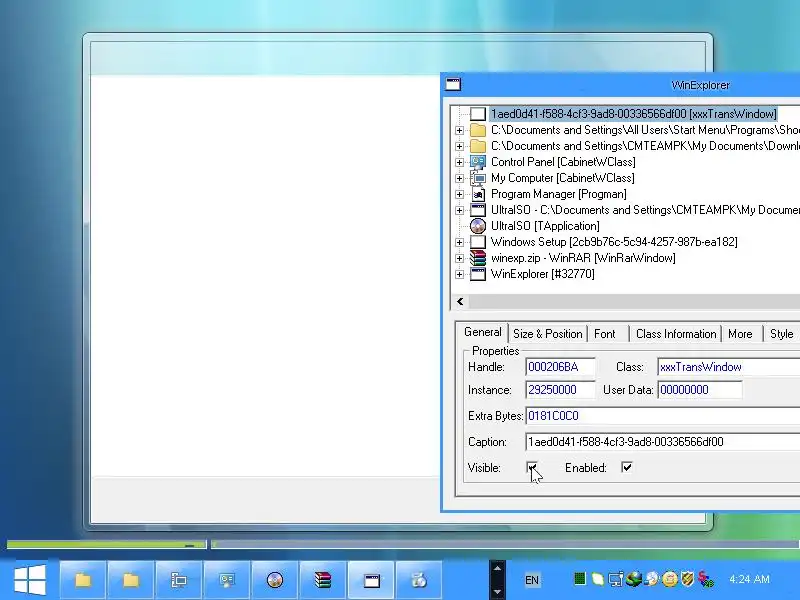The image size is (800, 600).
Task: Click the 4:24 AM clock
Action: click(x=749, y=579)
